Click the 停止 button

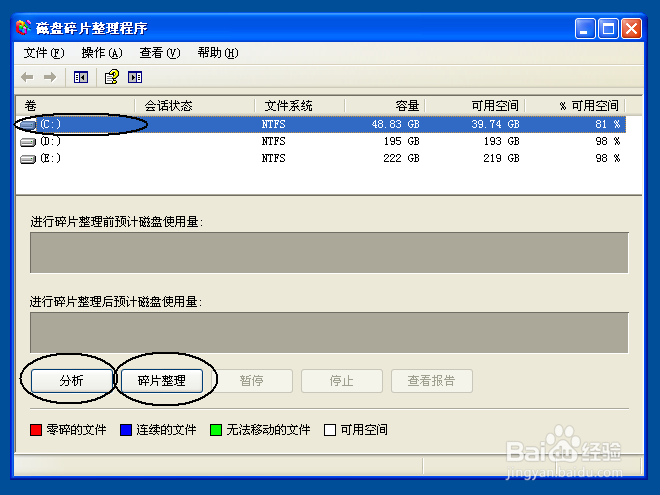pyautogui.click(x=342, y=381)
